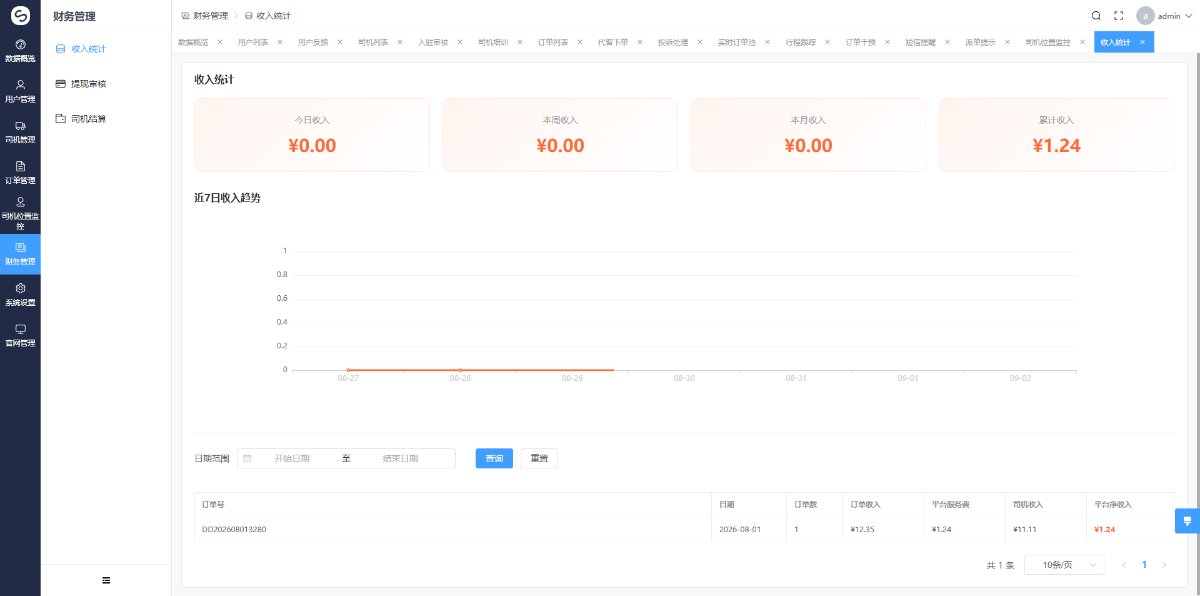Open 用户管理 in the dark sidebar
This screenshot has width=1200, height=596.
coord(20,92)
